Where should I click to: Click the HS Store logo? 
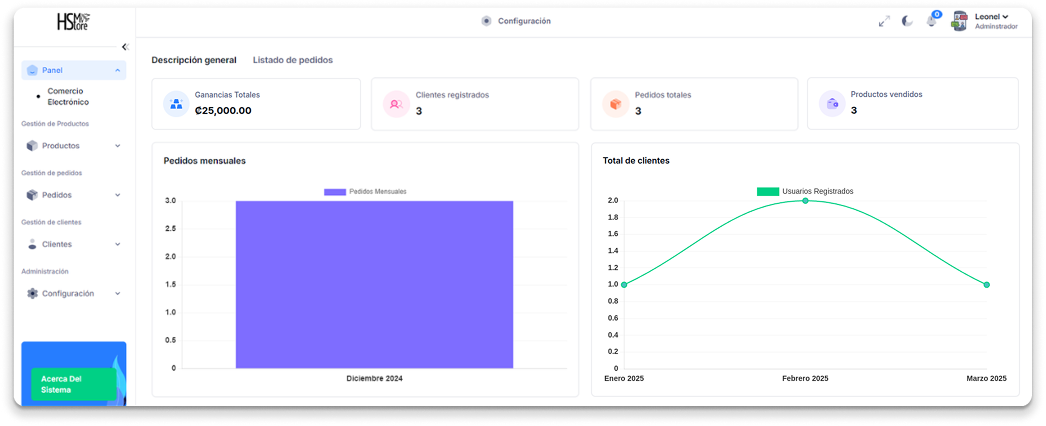click(x=74, y=21)
